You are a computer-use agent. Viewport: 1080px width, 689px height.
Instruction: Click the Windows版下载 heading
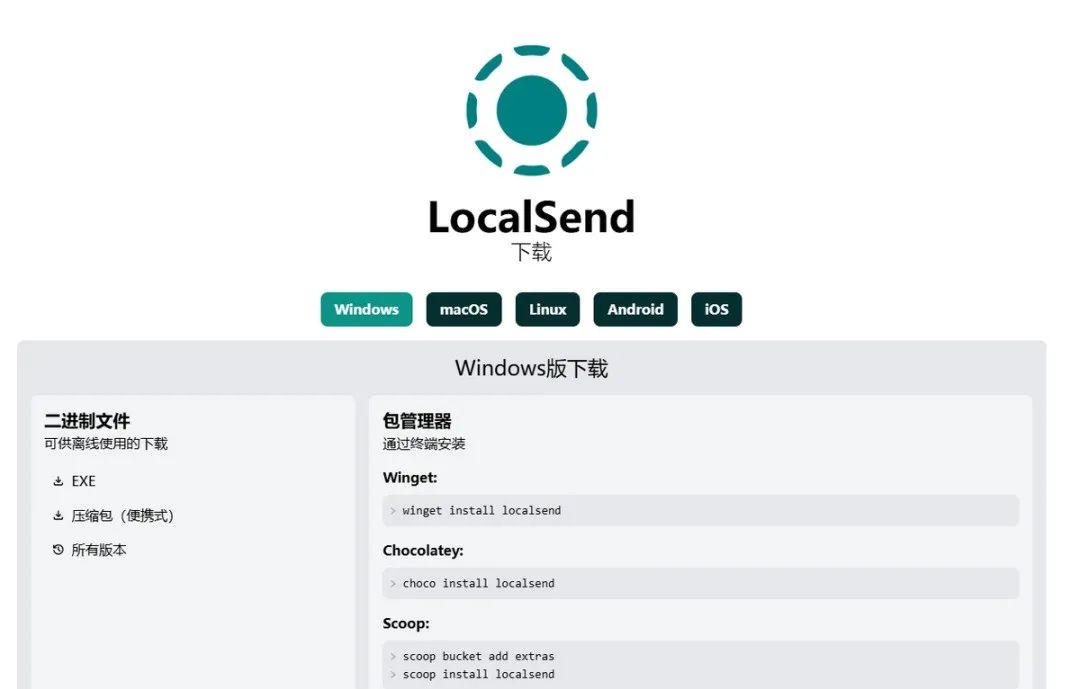531,369
